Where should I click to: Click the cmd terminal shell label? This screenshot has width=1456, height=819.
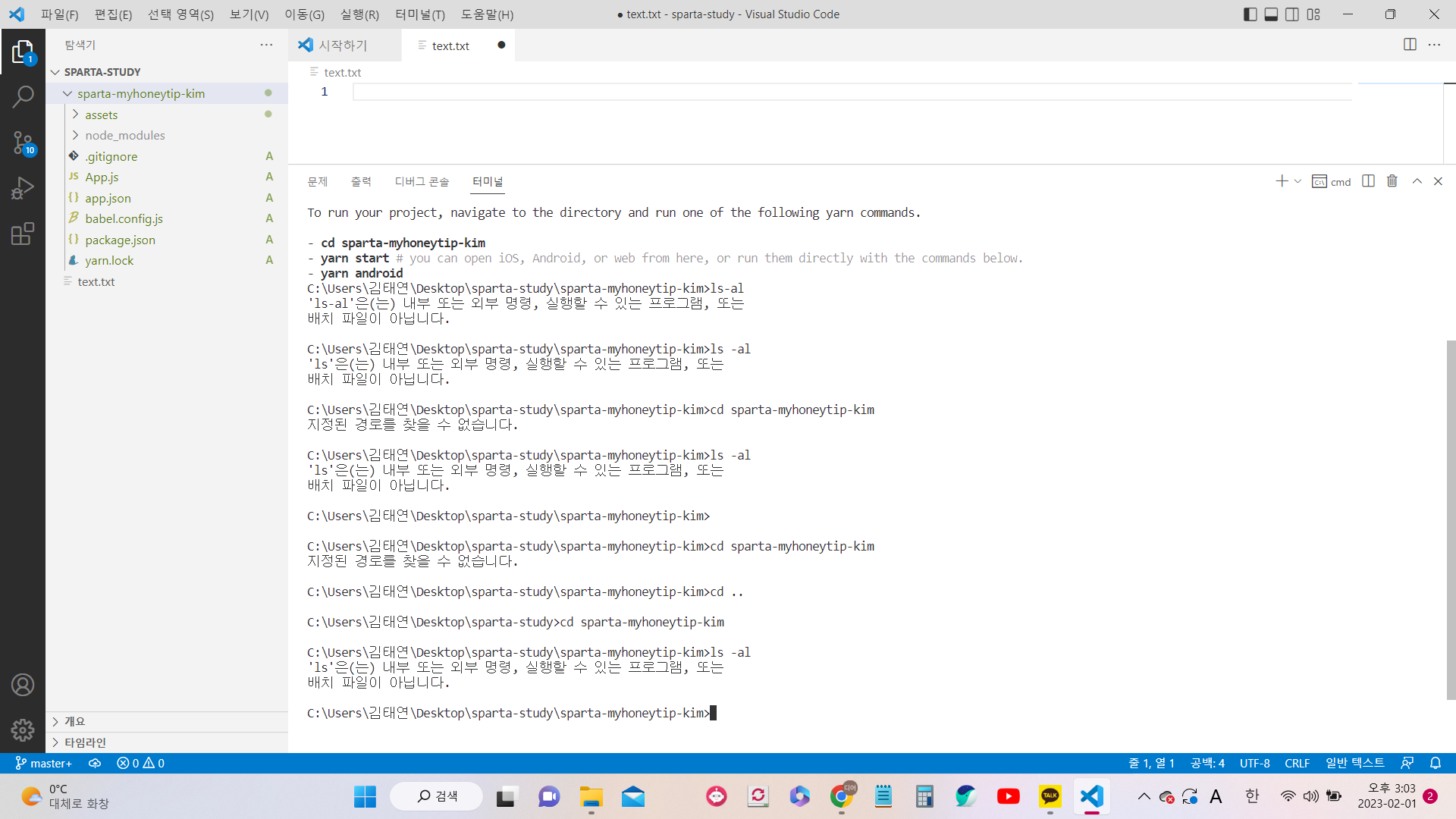click(1332, 181)
